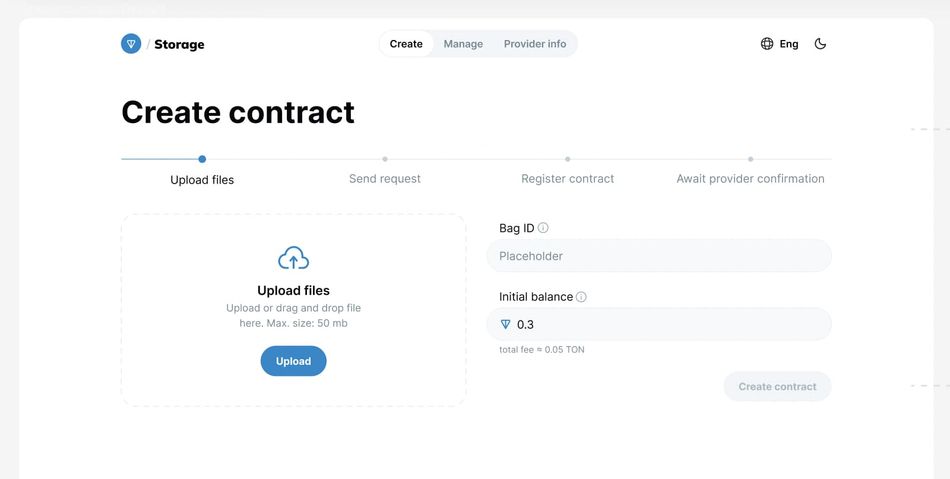Select the Upload files step marker
The image size is (950, 479).
click(202, 159)
